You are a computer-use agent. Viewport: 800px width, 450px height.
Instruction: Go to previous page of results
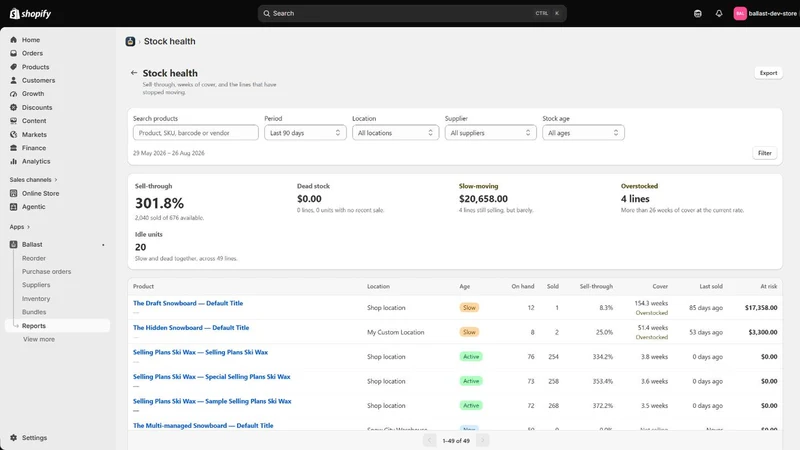[x=430, y=440]
